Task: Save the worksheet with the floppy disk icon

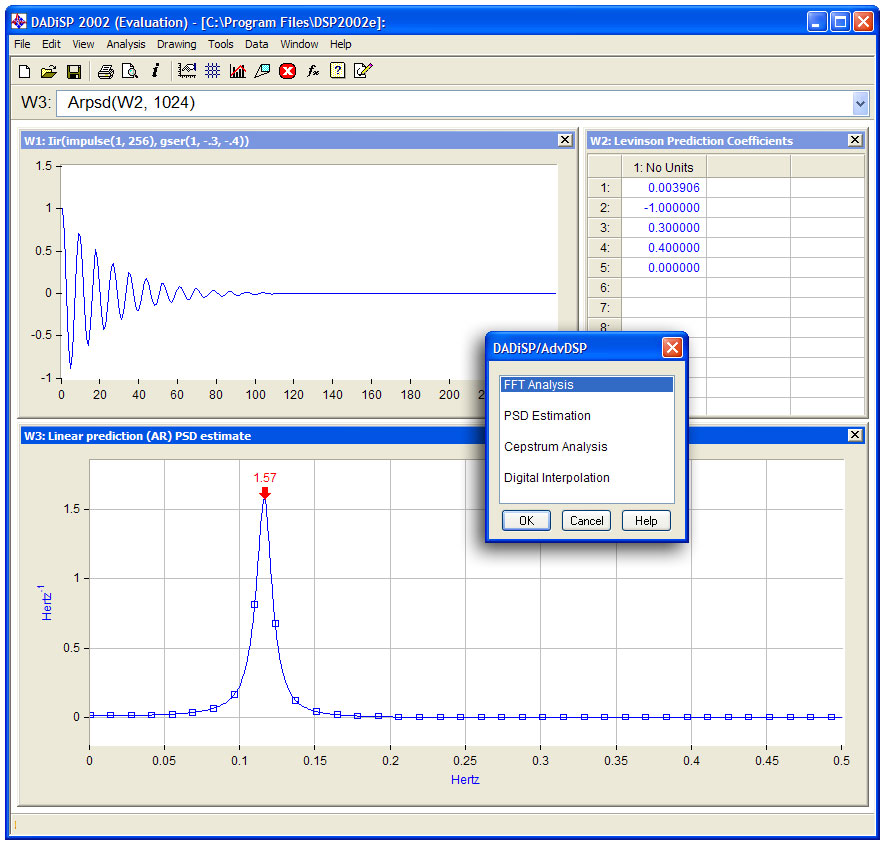Action: pyautogui.click(x=74, y=71)
